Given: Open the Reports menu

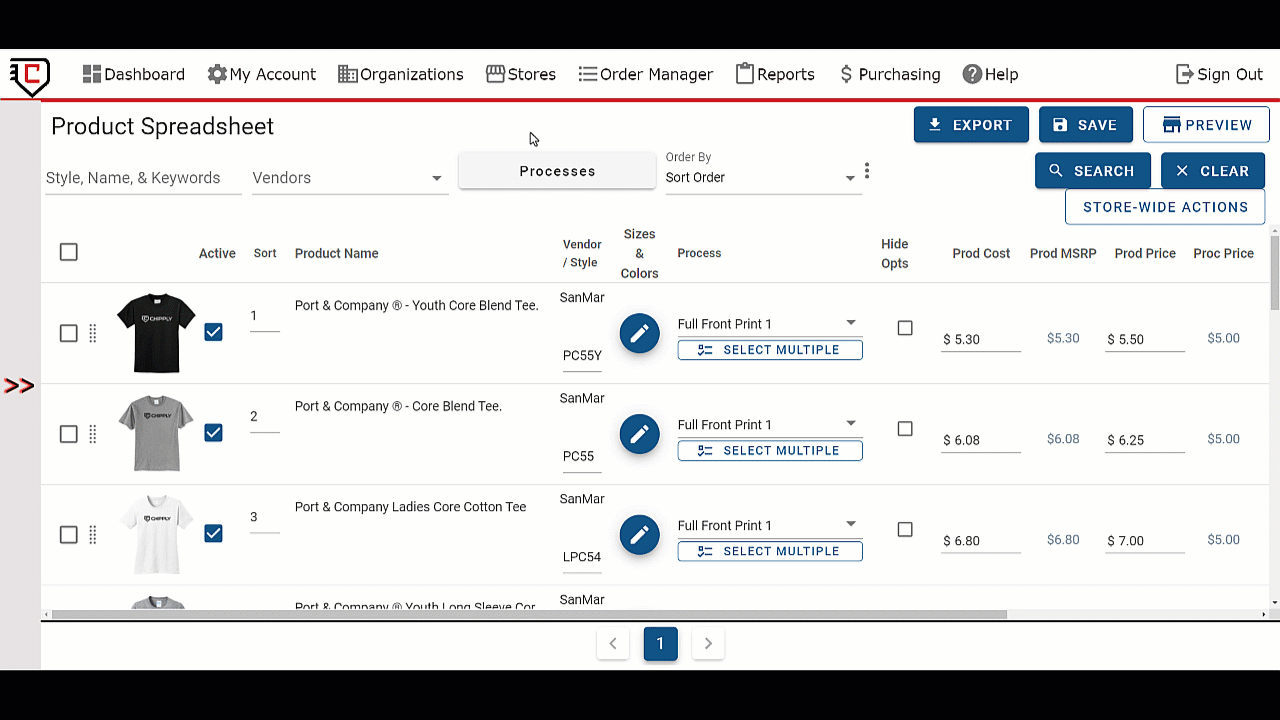Looking at the screenshot, I should pyautogui.click(x=775, y=74).
